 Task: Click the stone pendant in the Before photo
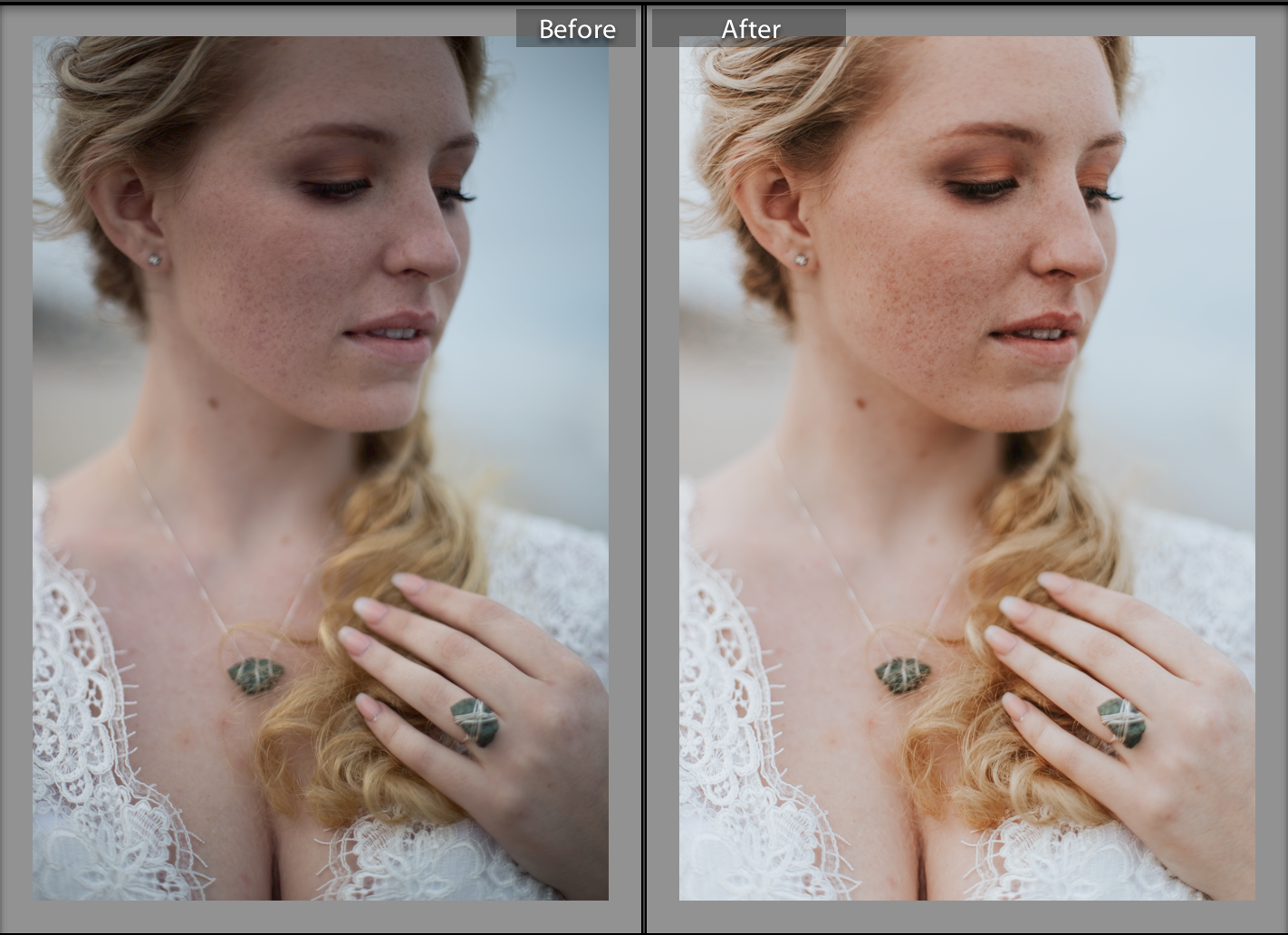click(x=255, y=676)
